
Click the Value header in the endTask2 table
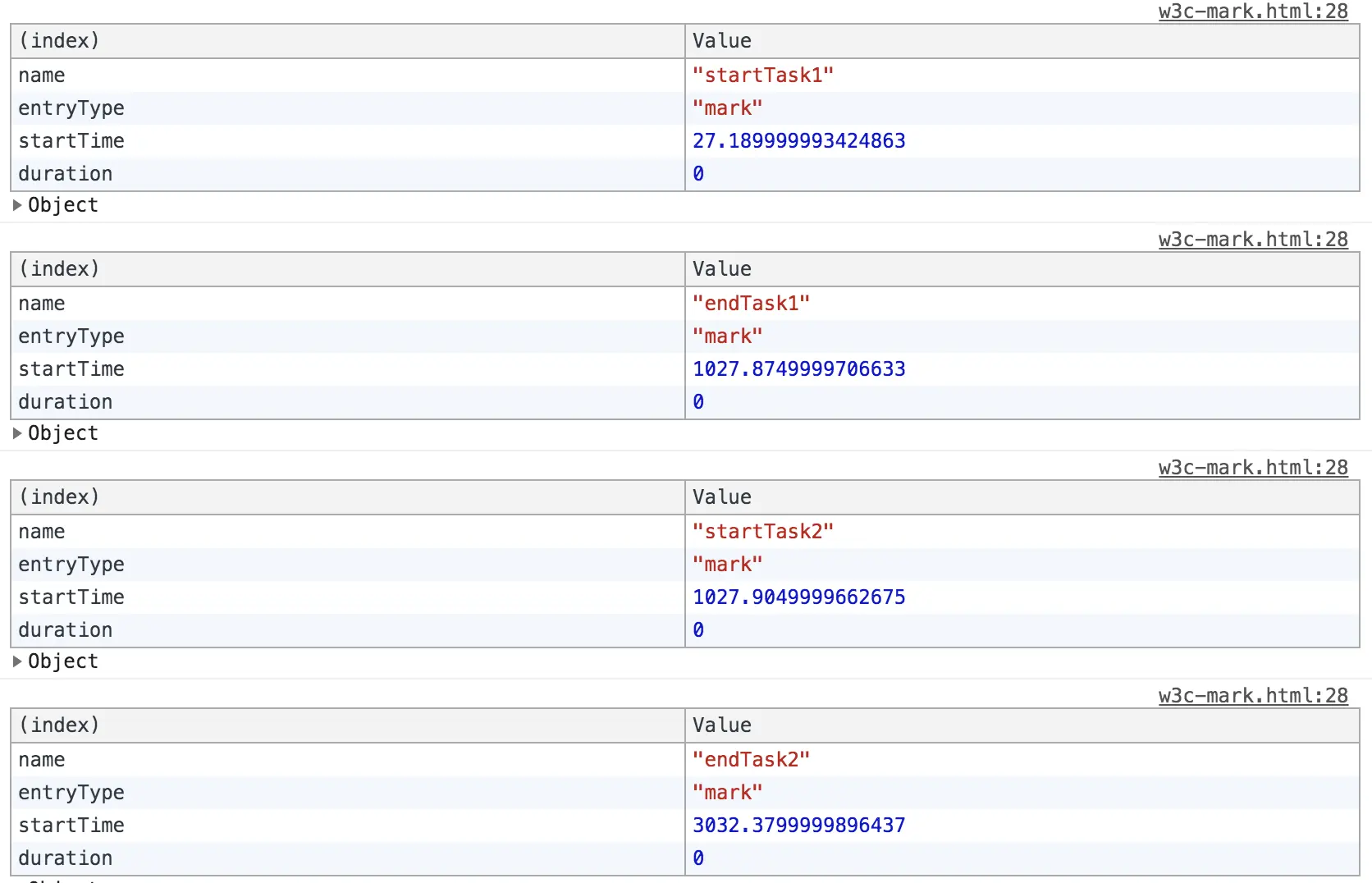pyautogui.click(x=722, y=725)
